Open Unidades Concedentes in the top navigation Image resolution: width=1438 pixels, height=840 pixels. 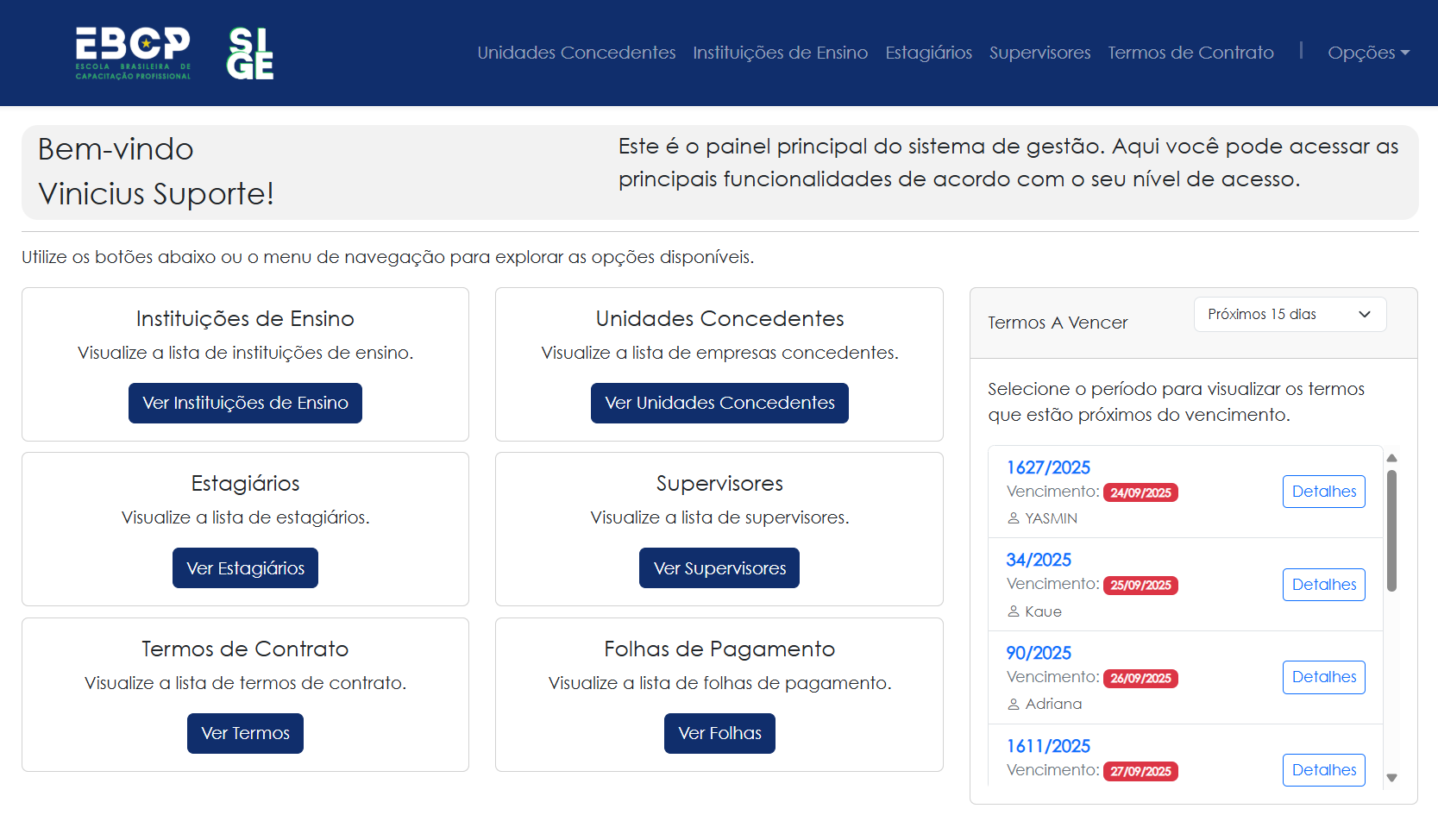pyautogui.click(x=576, y=53)
